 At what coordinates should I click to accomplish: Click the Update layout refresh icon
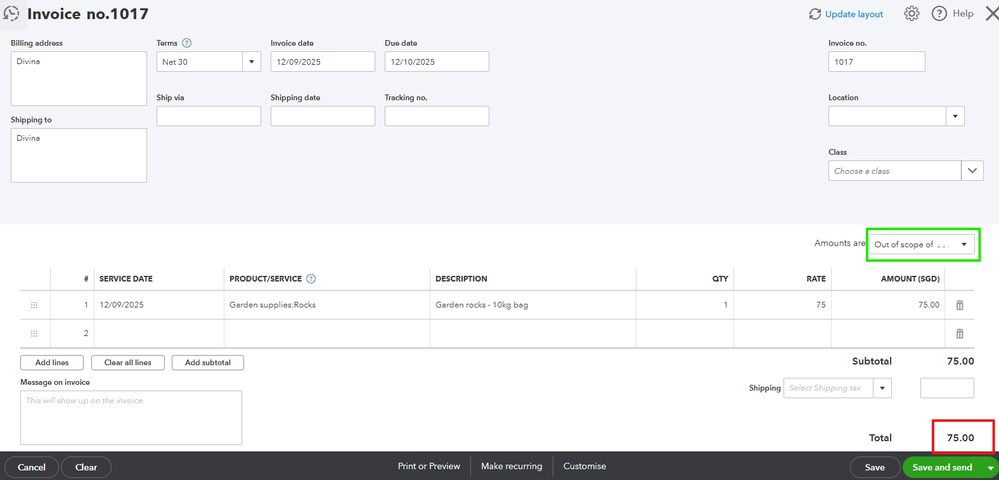815,14
